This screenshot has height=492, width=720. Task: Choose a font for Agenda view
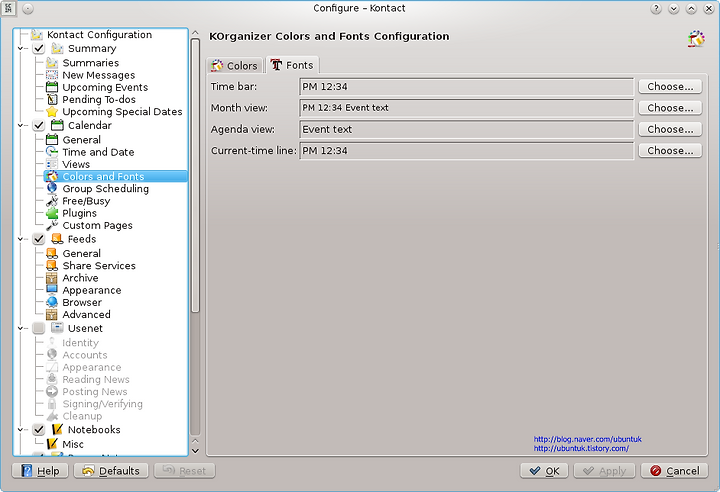point(670,129)
